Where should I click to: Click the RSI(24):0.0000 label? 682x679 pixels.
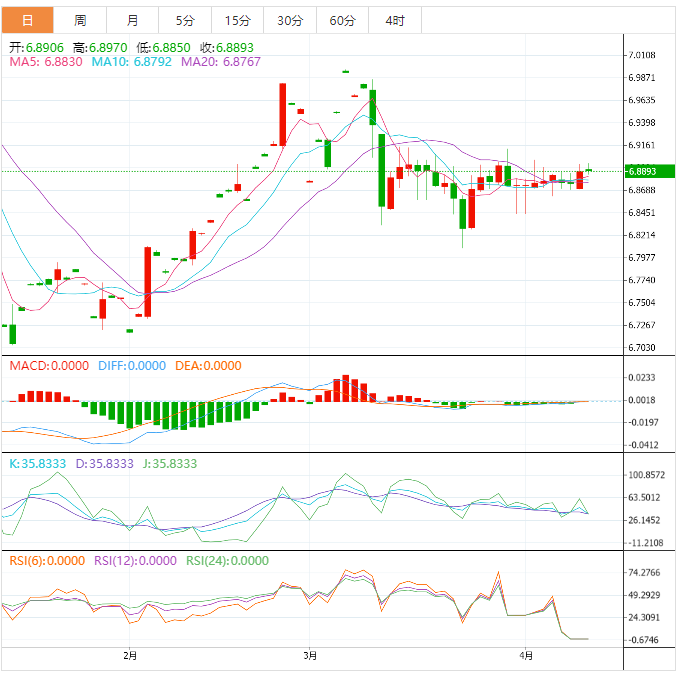[227, 561]
